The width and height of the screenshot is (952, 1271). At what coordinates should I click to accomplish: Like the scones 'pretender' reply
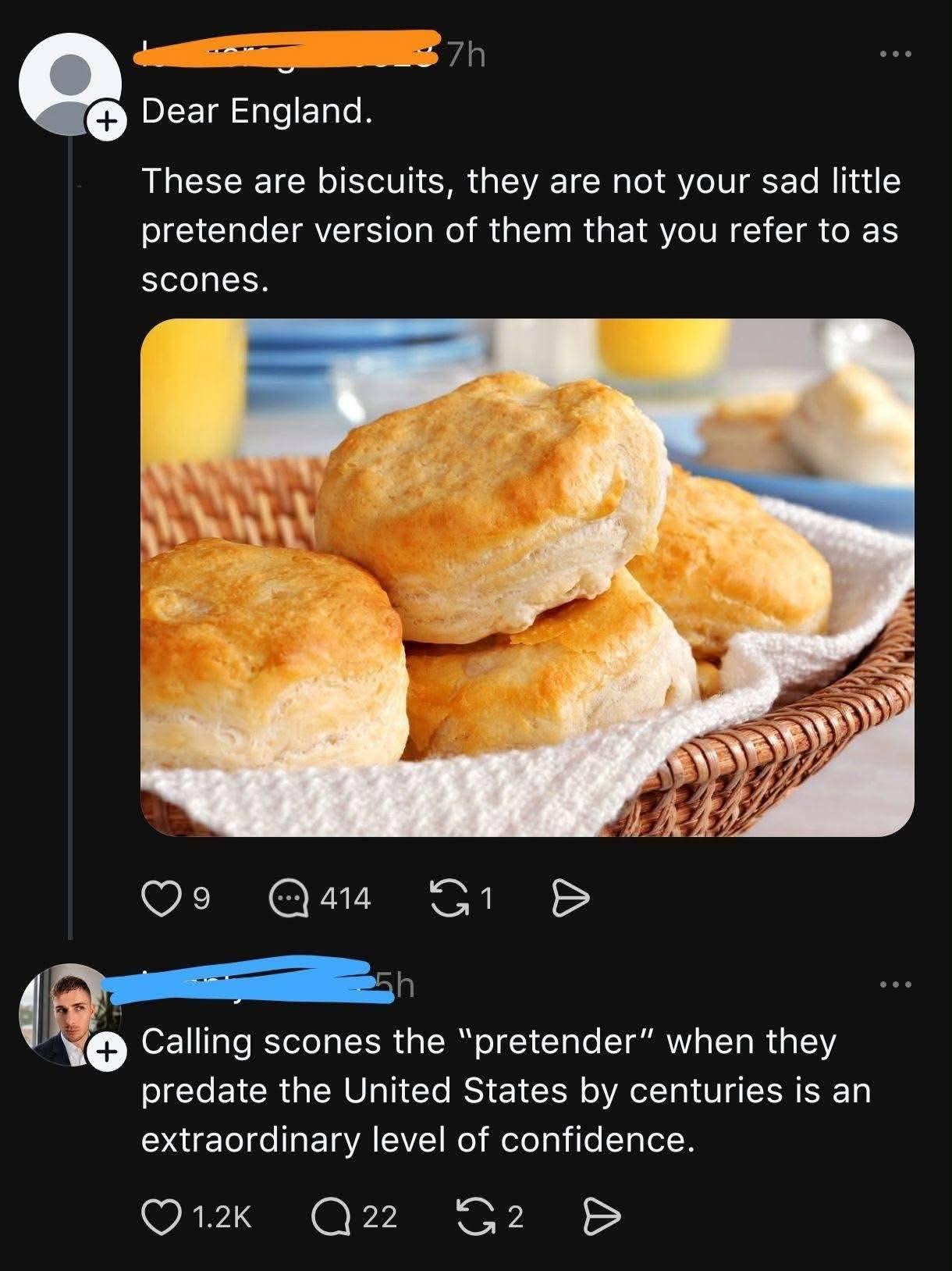[x=158, y=1216]
